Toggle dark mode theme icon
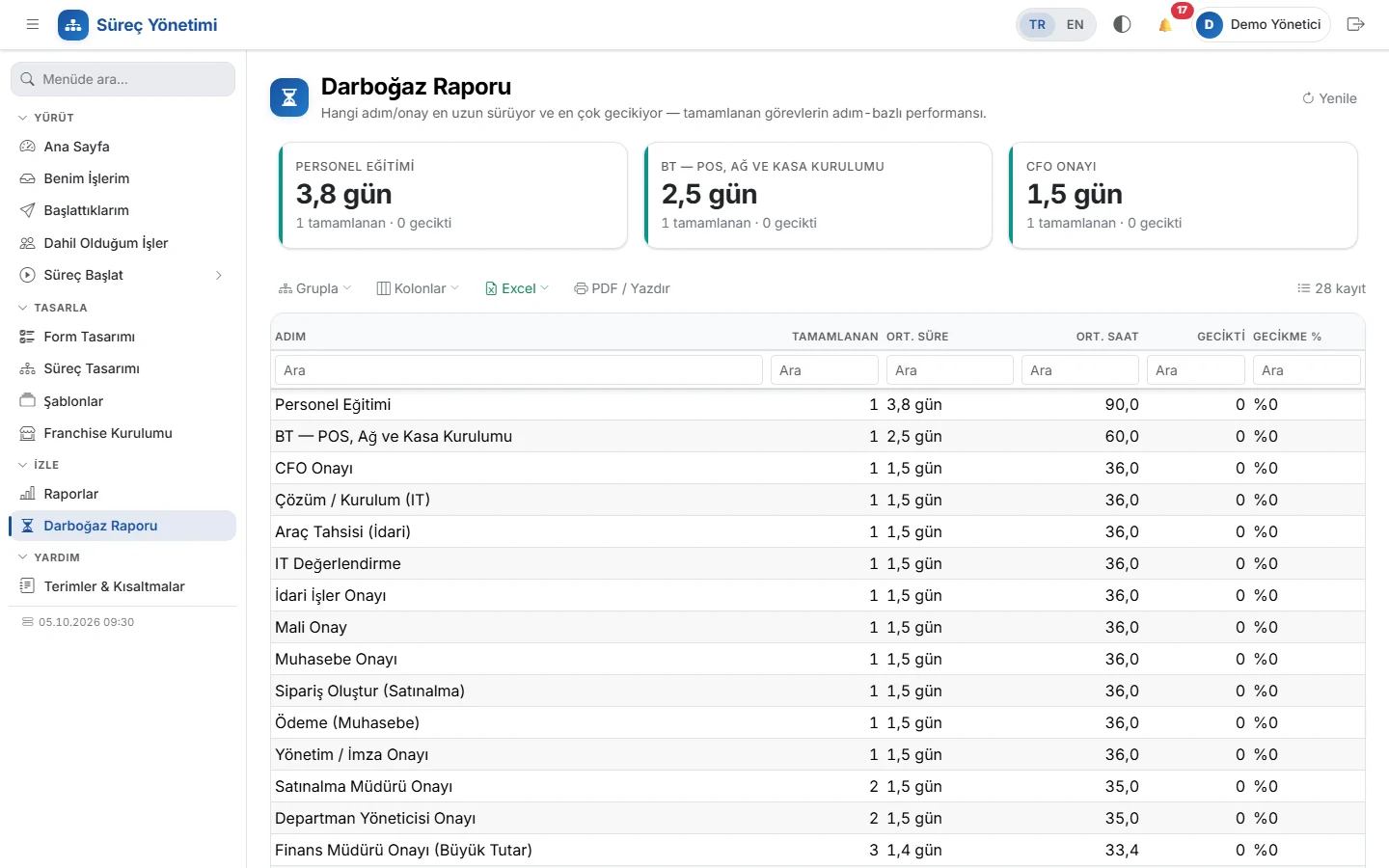 point(1122,24)
